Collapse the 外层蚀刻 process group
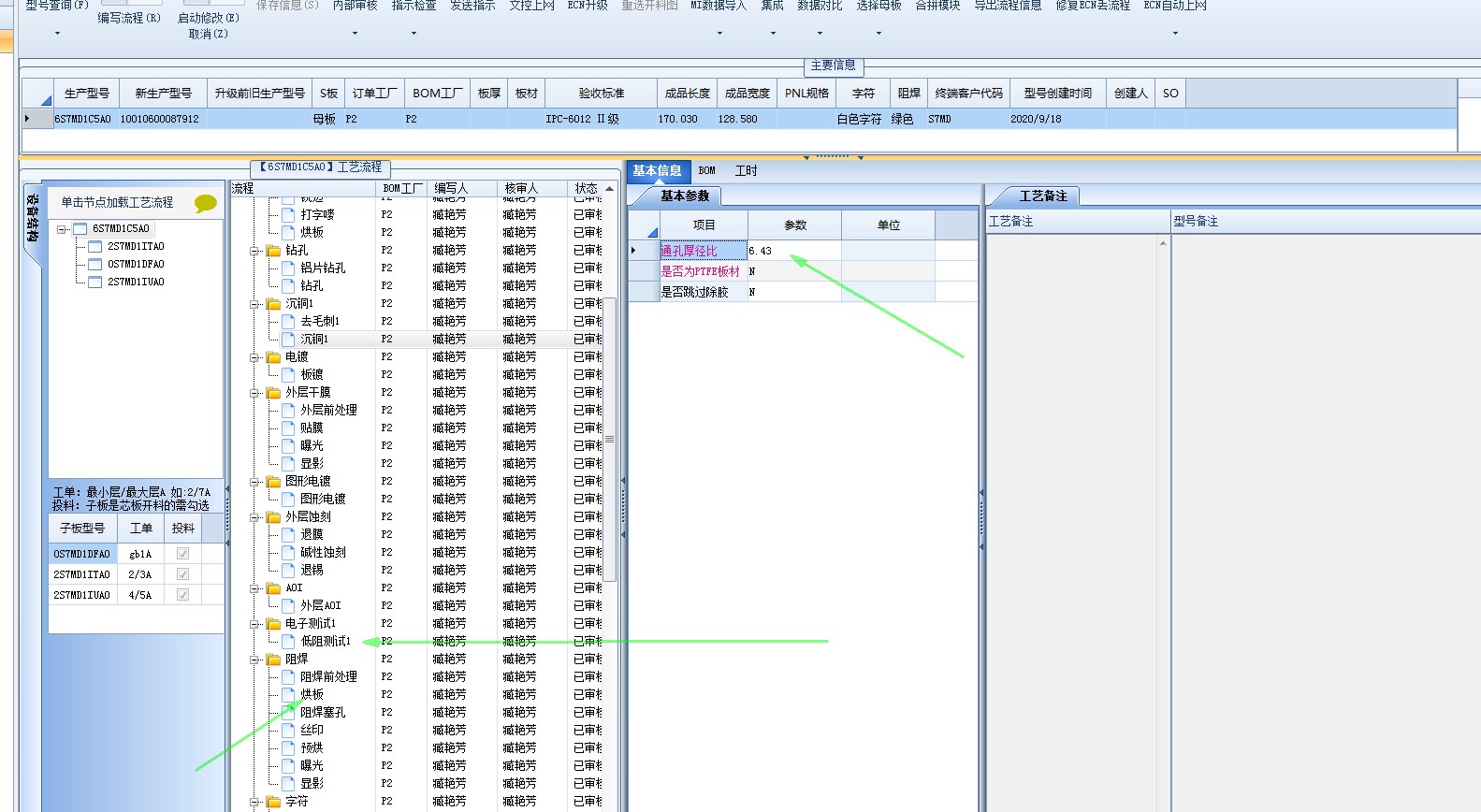 pos(254,517)
